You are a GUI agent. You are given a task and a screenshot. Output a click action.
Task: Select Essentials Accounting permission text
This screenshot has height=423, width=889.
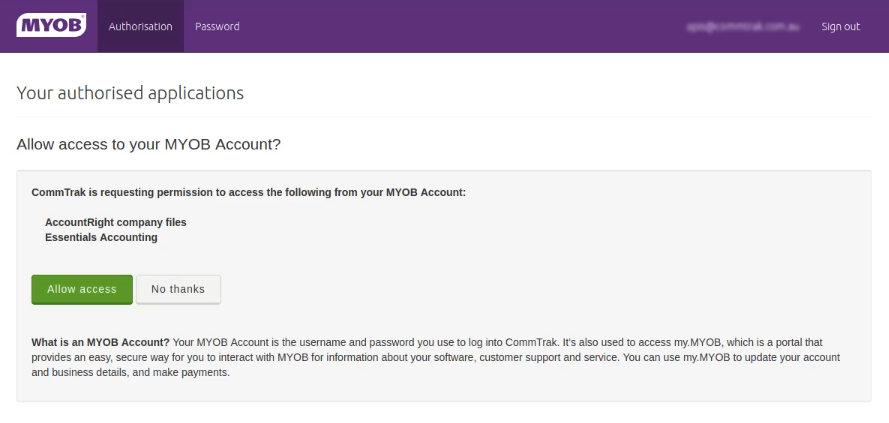(101, 237)
